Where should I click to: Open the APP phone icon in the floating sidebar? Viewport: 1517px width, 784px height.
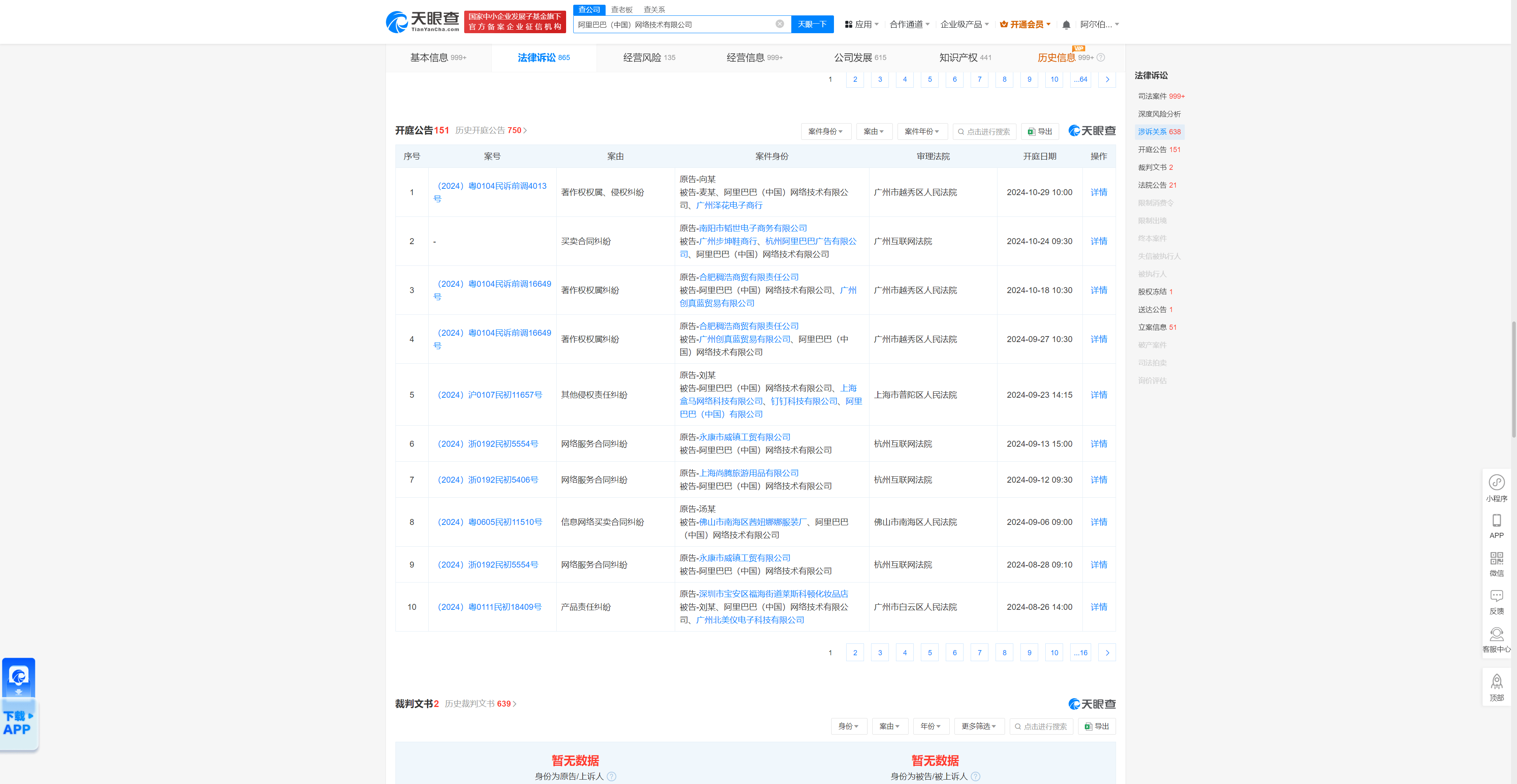[1496, 526]
